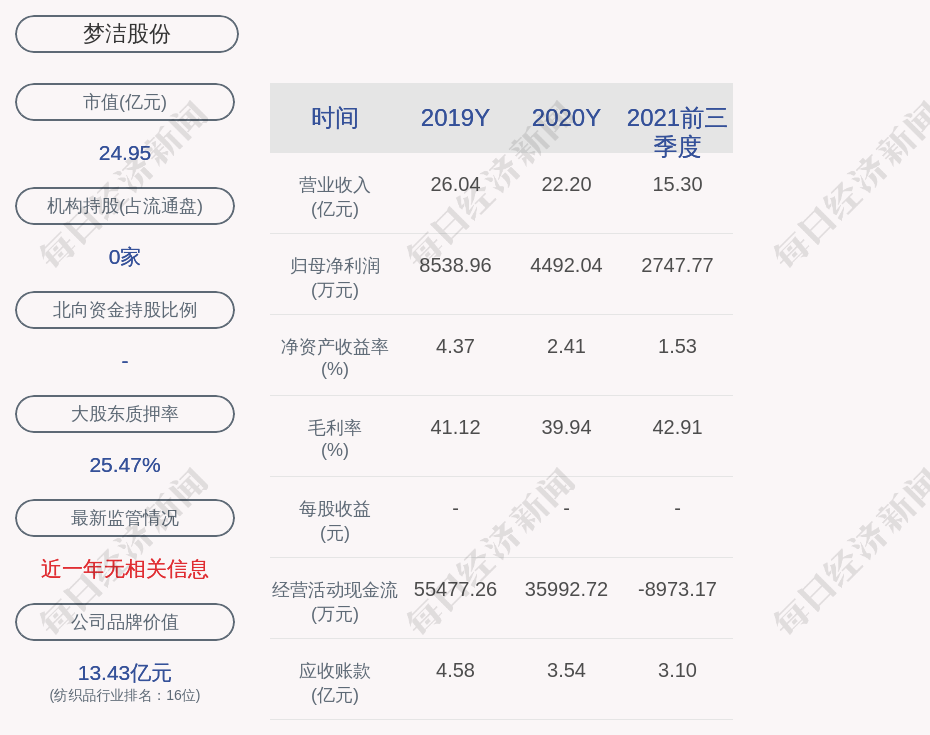
Task: Click the 梦洁股份 company name pill
Action: (x=126, y=34)
